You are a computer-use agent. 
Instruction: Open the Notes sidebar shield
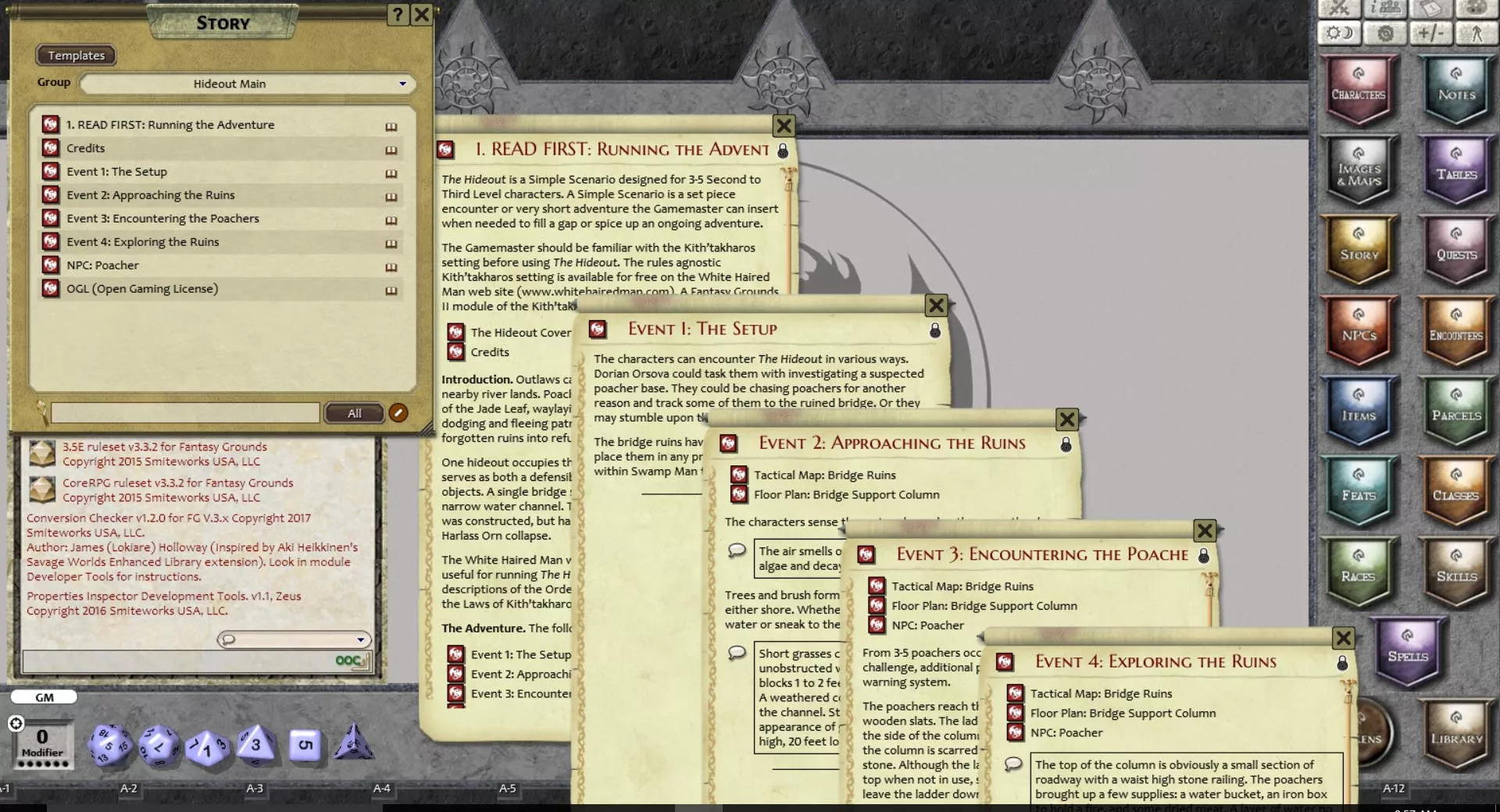click(x=1456, y=92)
